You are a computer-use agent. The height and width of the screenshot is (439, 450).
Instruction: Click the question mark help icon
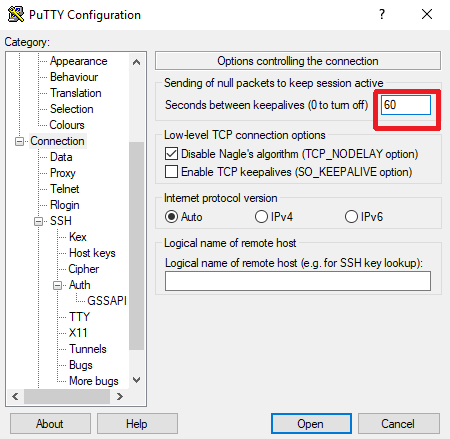coord(382,14)
